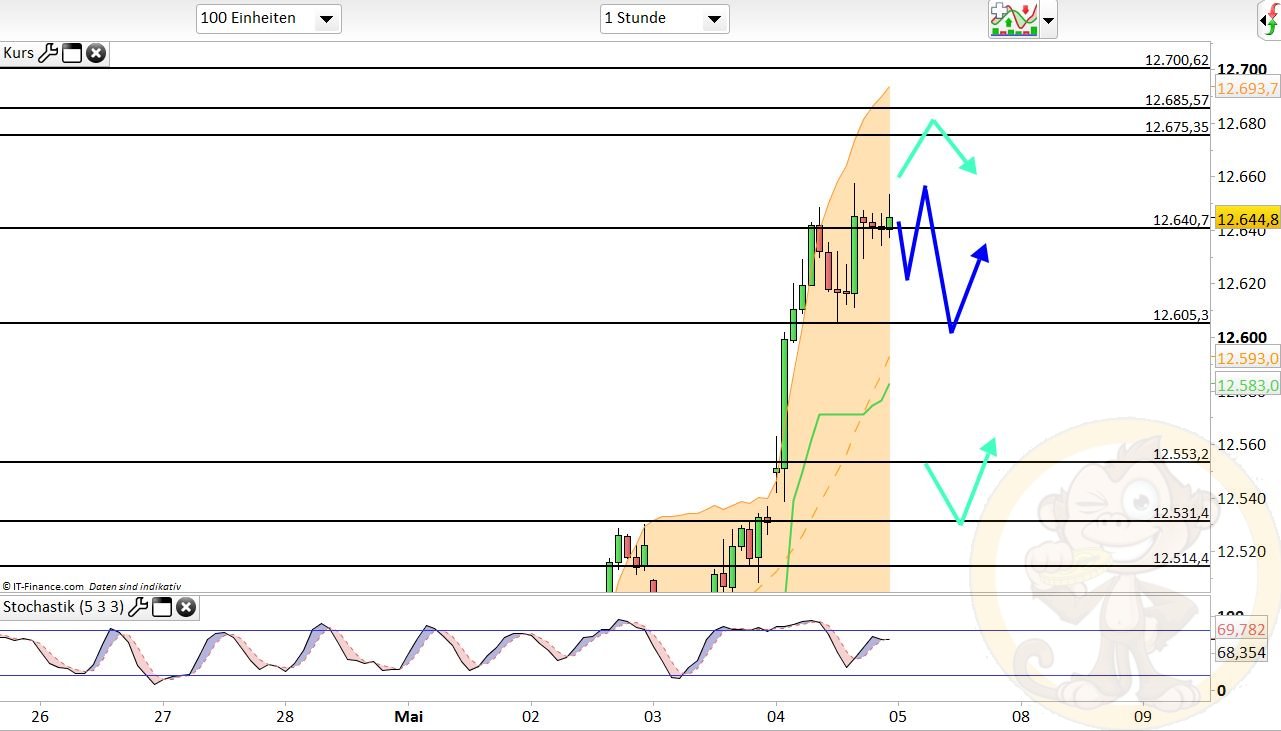Maximize the Stochastik indicator panel

tap(161, 607)
